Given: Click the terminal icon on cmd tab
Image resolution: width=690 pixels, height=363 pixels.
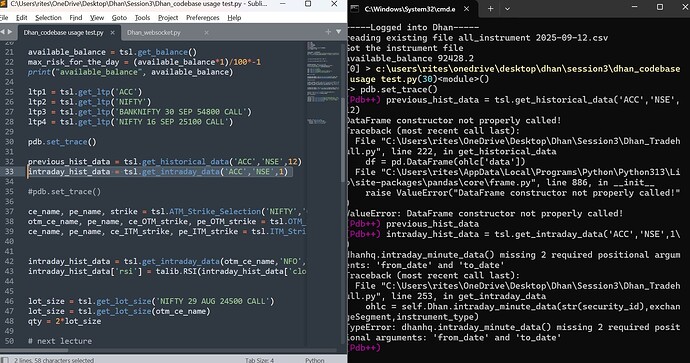Looking at the screenshot, I should tap(356, 9).
